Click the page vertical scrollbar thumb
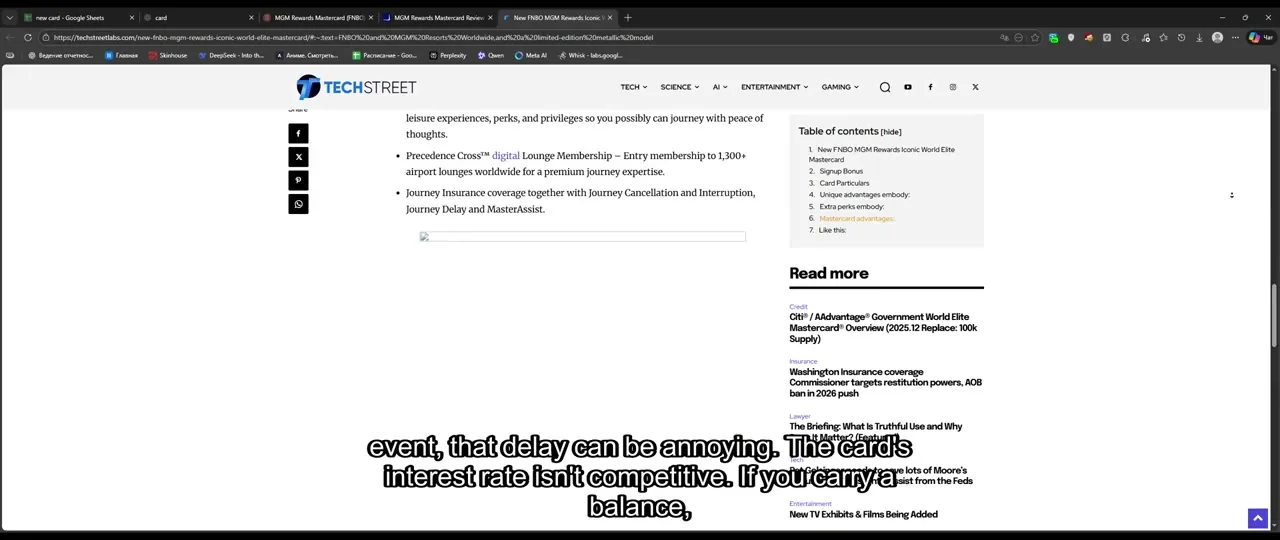1280x540 pixels. tap(1274, 315)
